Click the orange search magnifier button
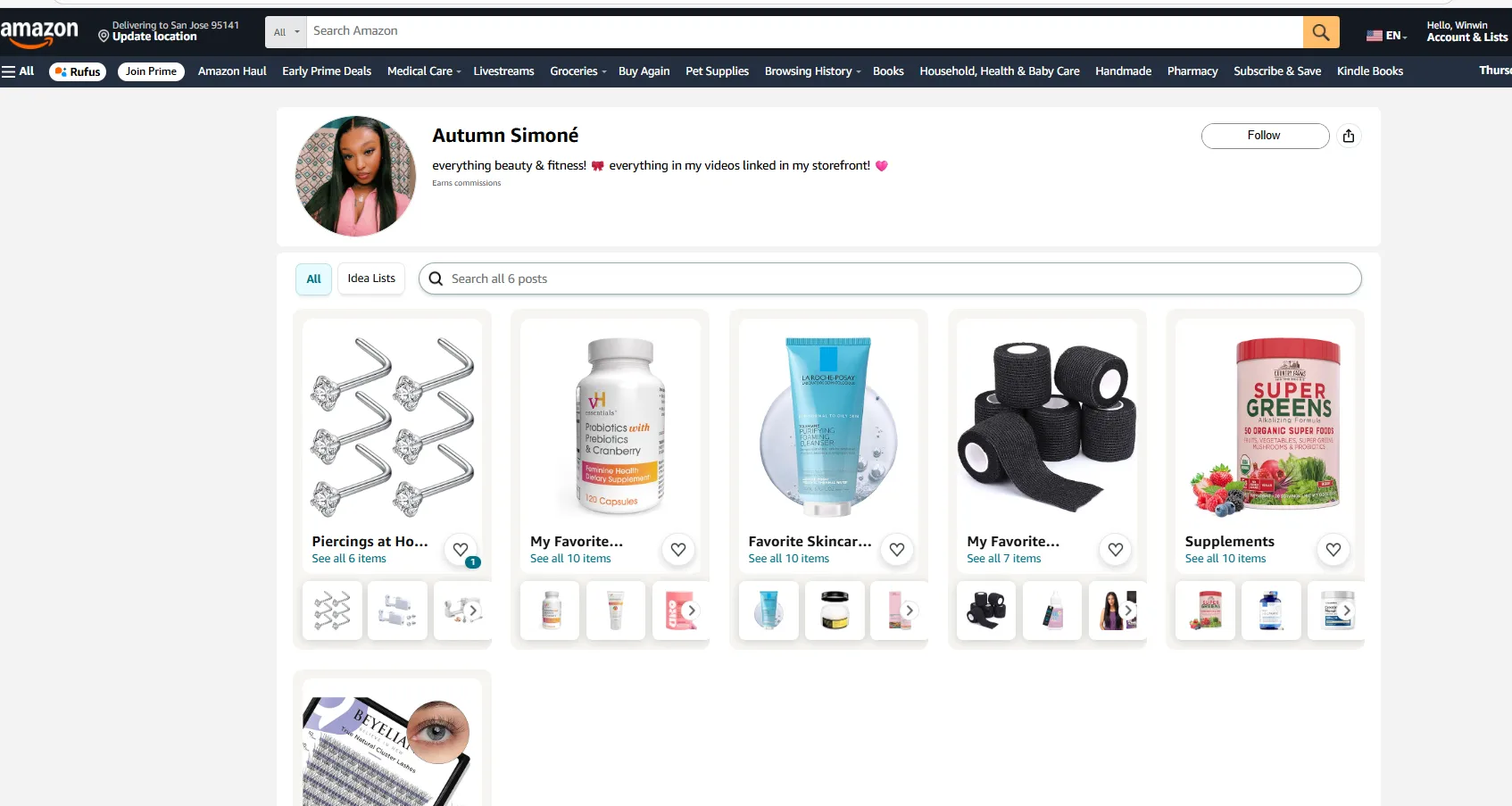 click(x=1321, y=32)
